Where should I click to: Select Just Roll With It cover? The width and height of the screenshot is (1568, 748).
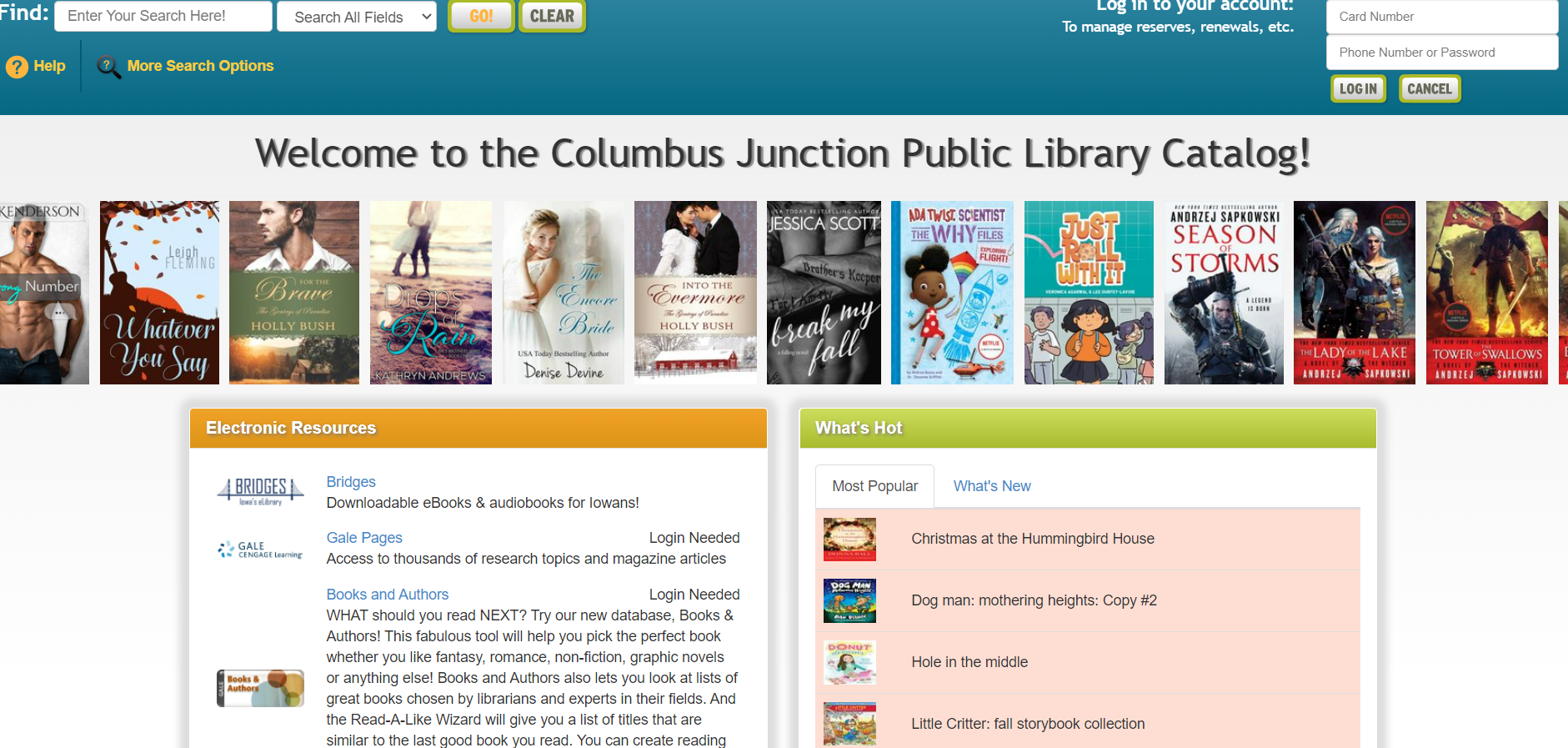[x=1089, y=293]
